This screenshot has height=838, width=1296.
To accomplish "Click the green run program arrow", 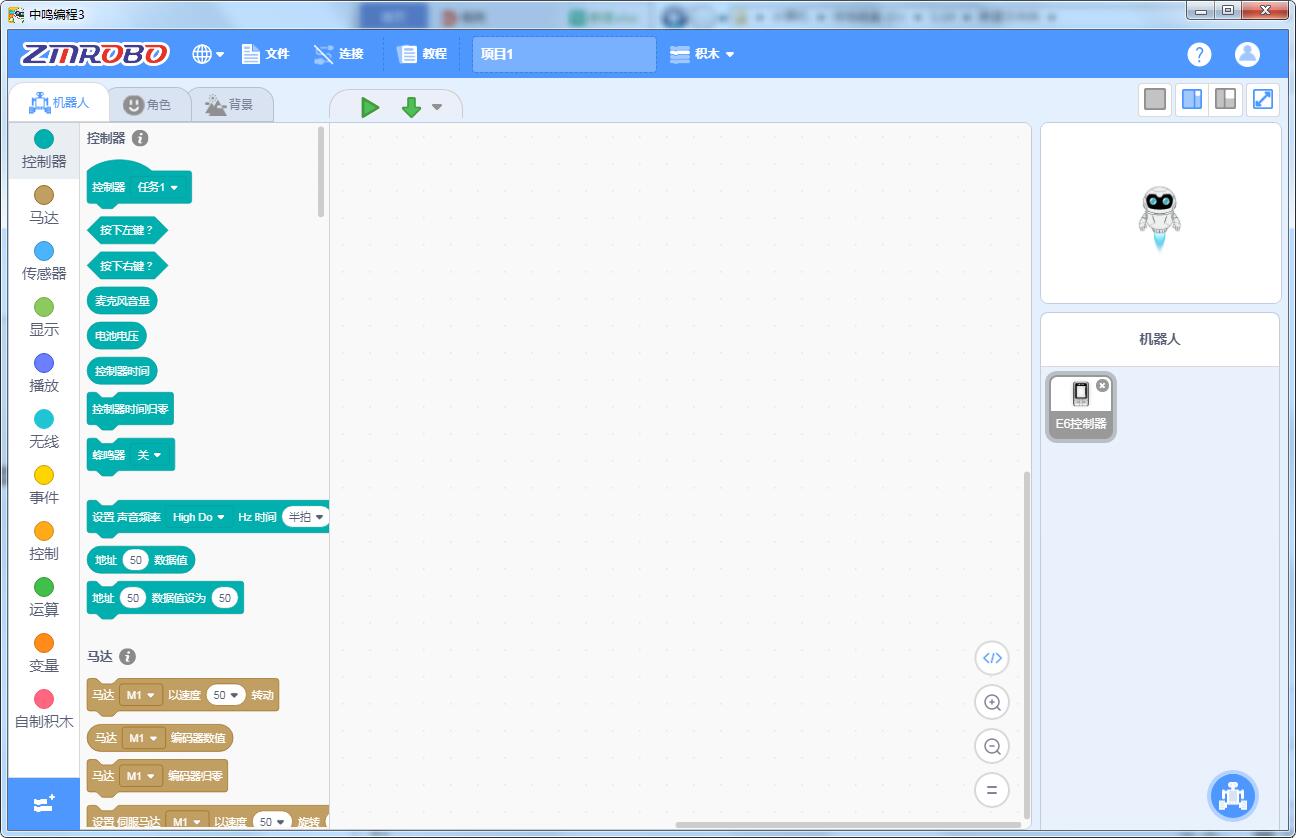I will pyautogui.click(x=370, y=107).
